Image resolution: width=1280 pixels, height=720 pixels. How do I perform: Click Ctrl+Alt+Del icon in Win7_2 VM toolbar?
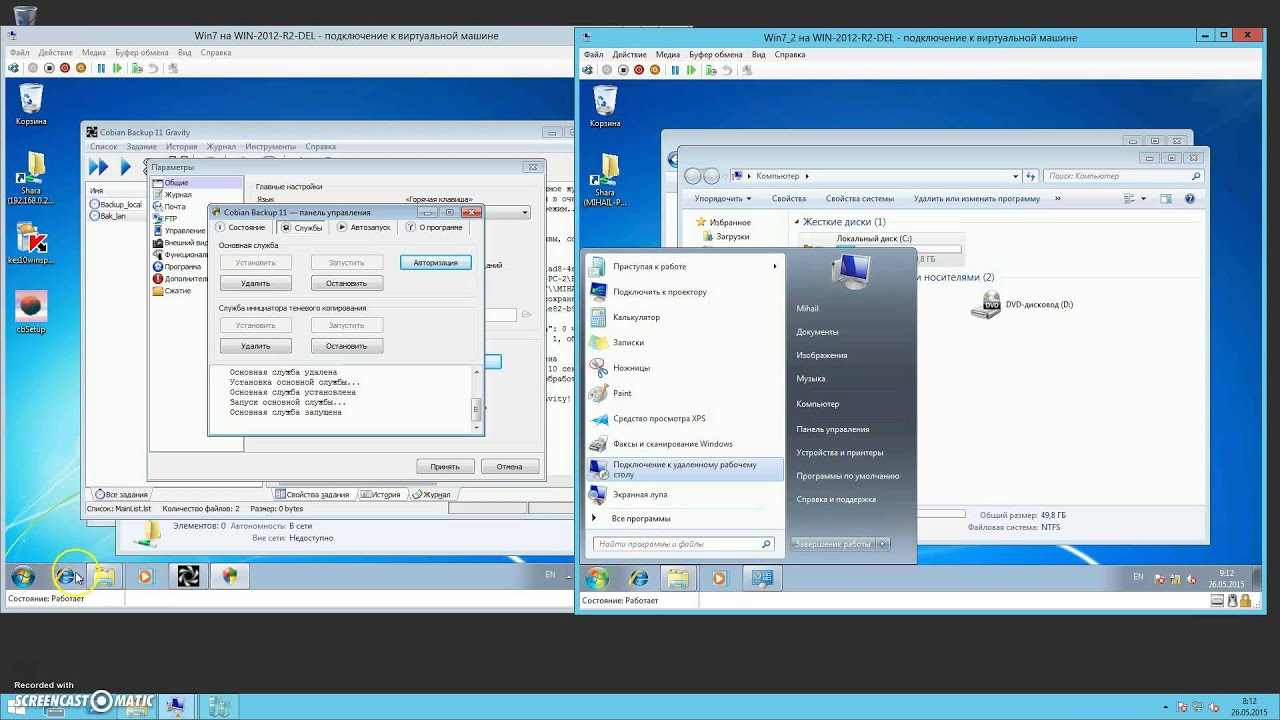coord(588,70)
